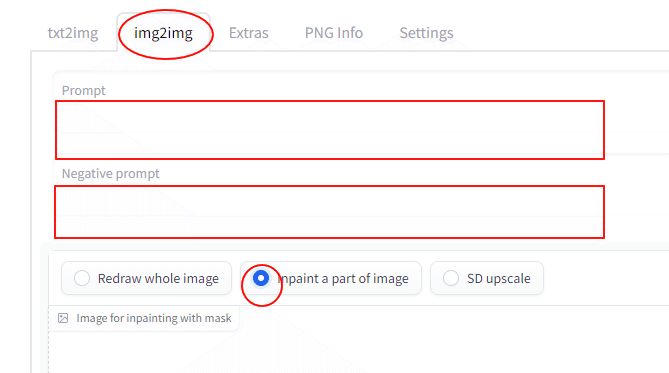This screenshot has height=373, width=669.
Task: Enable the SD upscale radio circle
Action: point(451,278)
